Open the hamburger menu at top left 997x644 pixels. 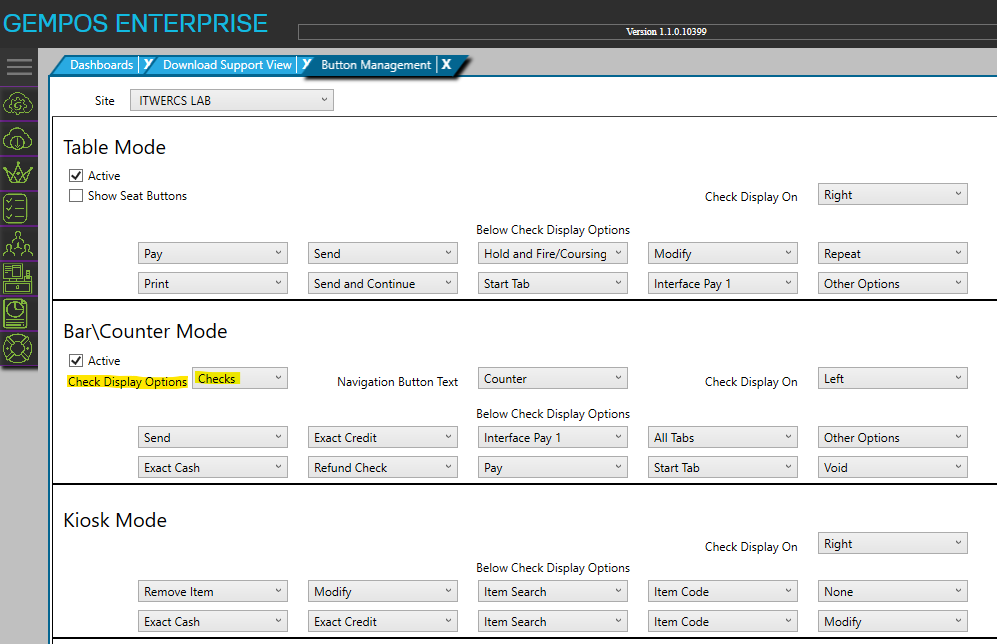[20, 67]
